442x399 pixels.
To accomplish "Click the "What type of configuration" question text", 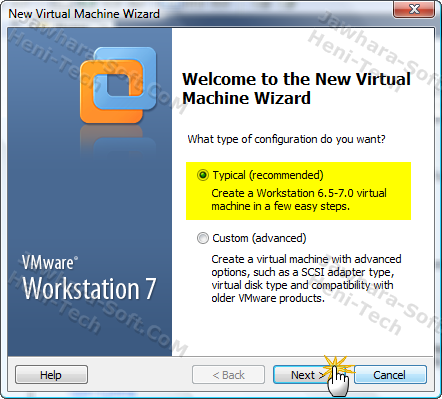I will pyautogui.click(x=286, y=139).
